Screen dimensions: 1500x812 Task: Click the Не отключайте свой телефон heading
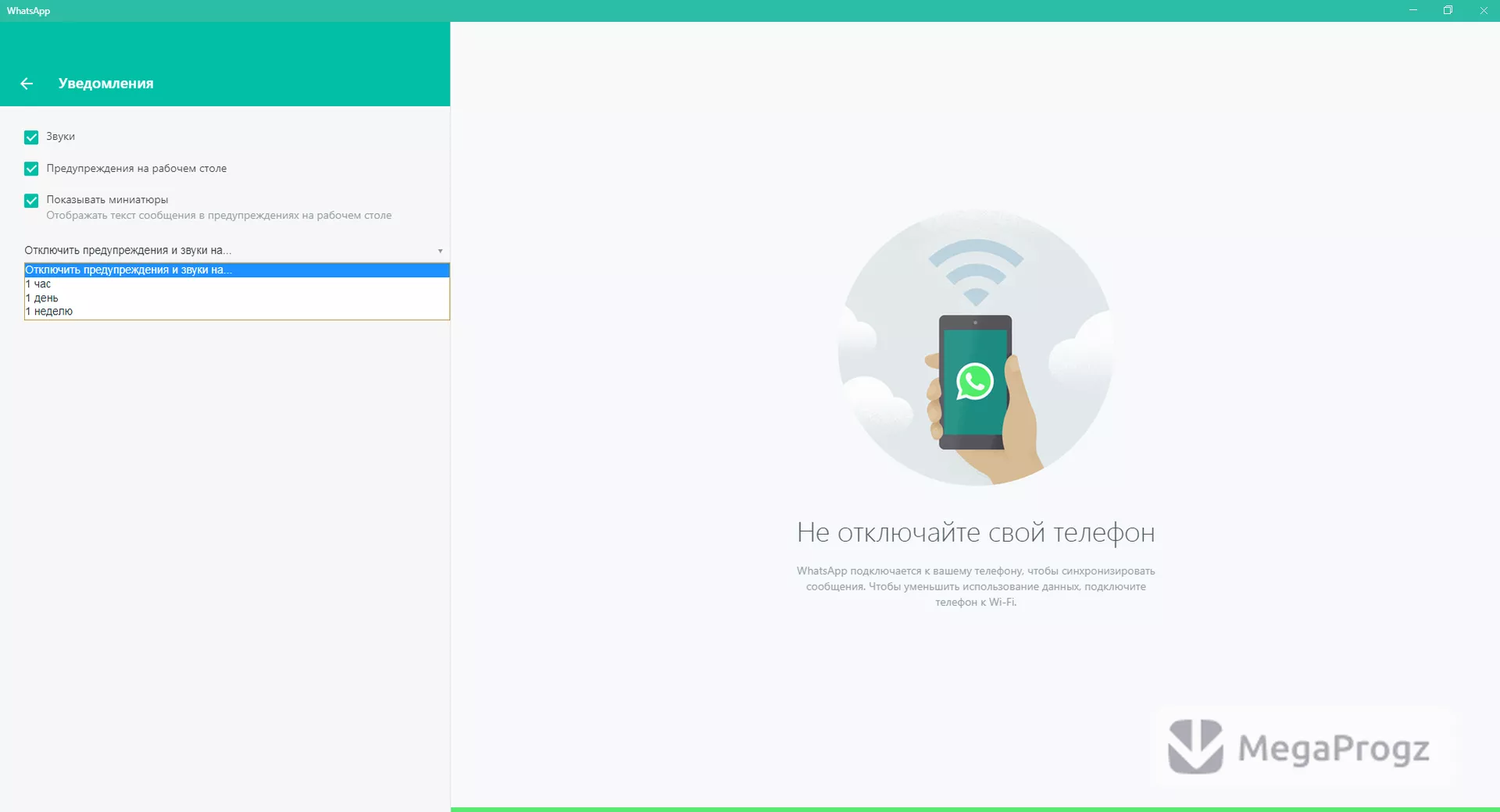coord(976,532)
